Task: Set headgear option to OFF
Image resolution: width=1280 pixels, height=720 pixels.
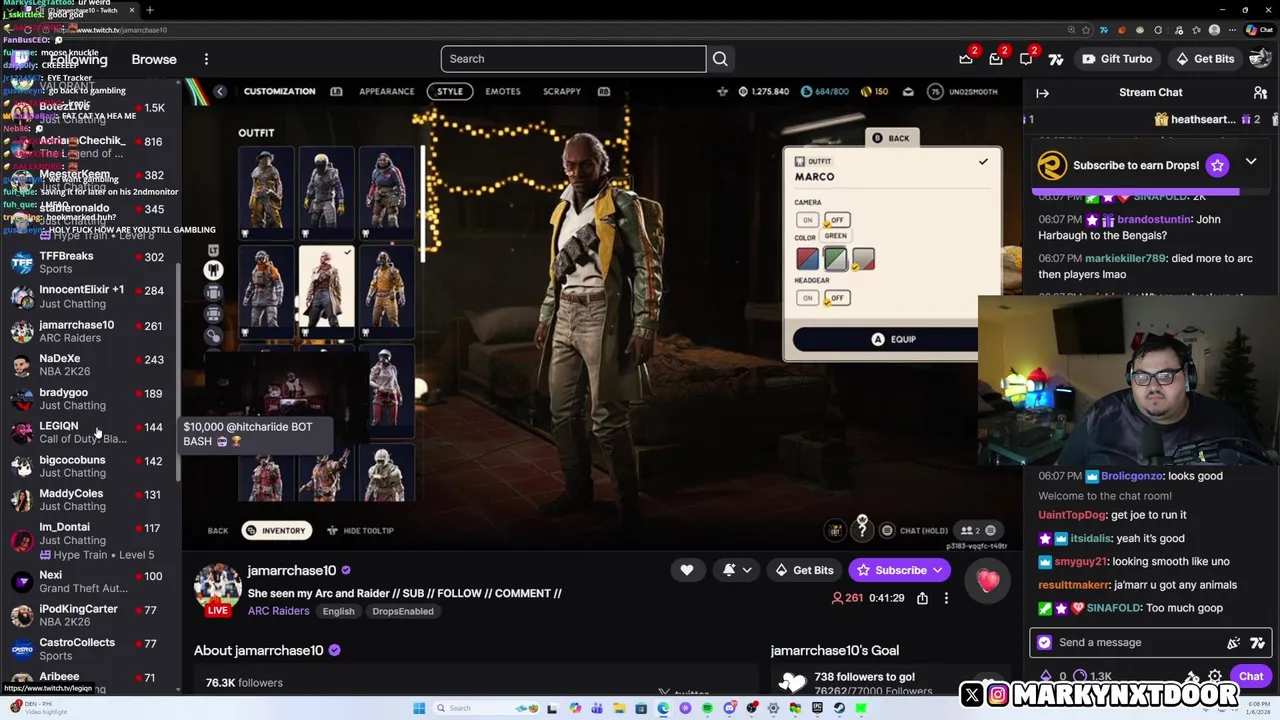Action: (836, 298)
